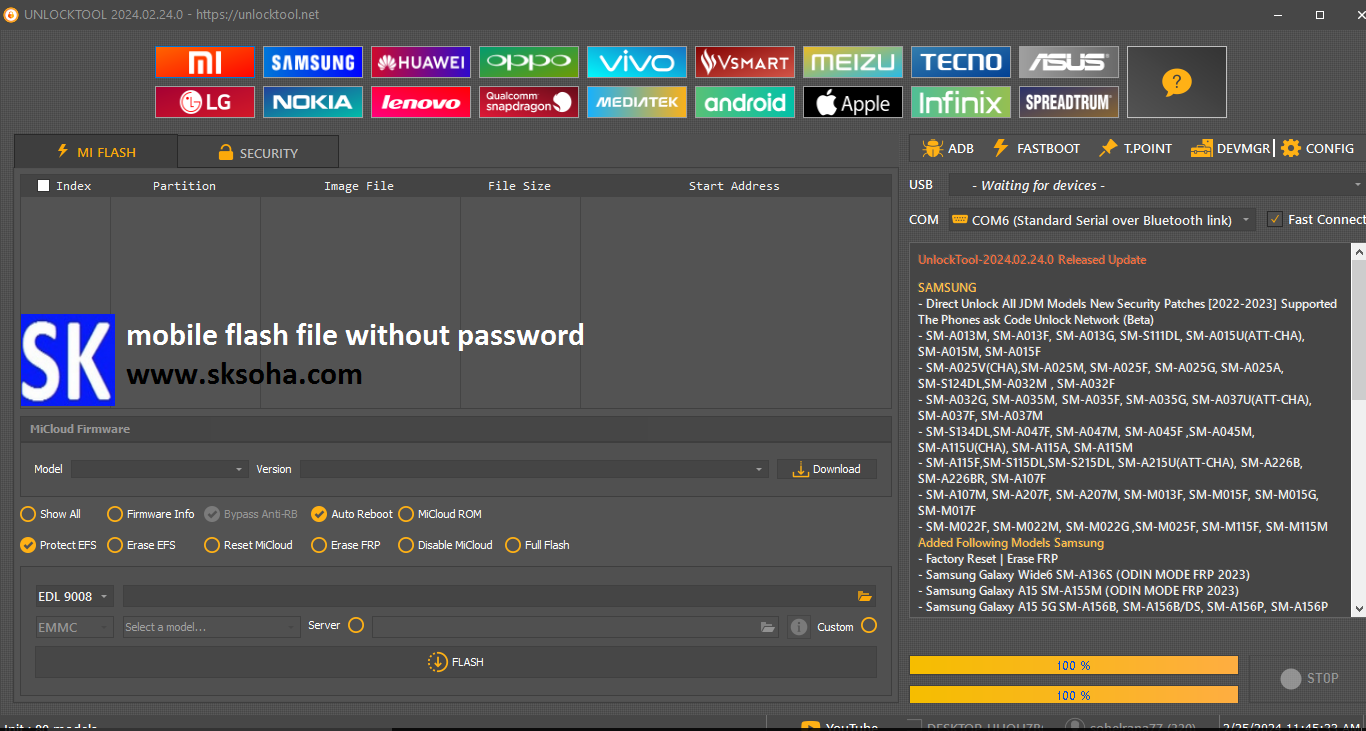Click the MediaTek brand icon
This screenshot has width=1366, height=731.
pos(636,103)
